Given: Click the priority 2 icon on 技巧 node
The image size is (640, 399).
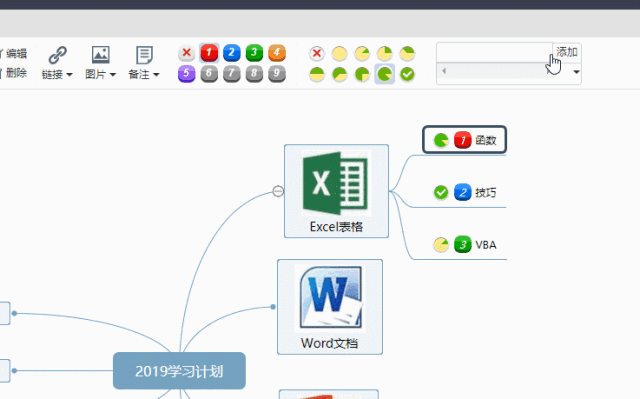Looking at the screenshot, I should [463, 193].
